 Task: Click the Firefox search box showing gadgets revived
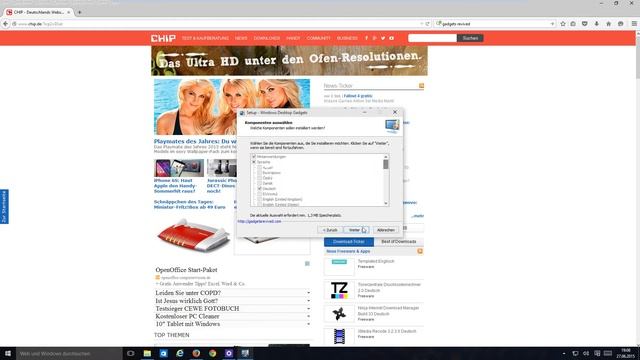(494, 24)
